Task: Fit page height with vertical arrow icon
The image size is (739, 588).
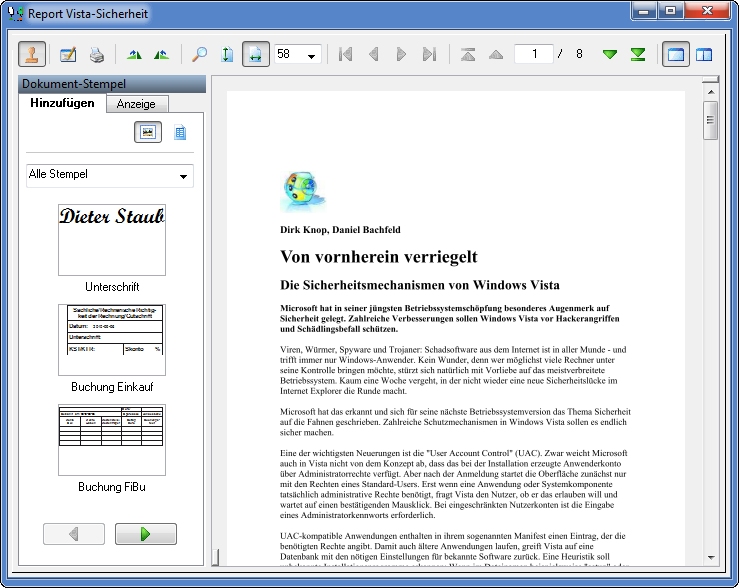Action: point(227,55)
